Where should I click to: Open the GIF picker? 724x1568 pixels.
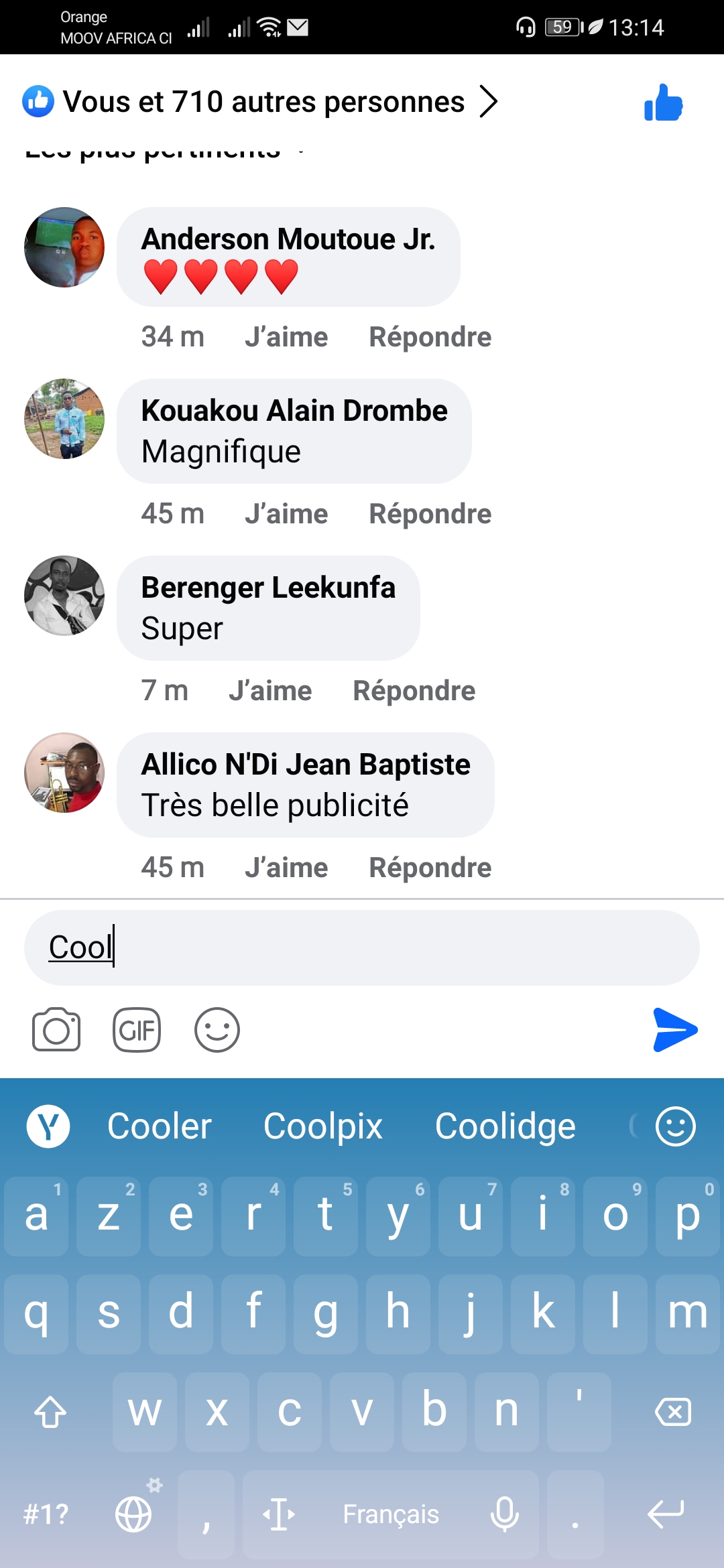pos(137,1030)
